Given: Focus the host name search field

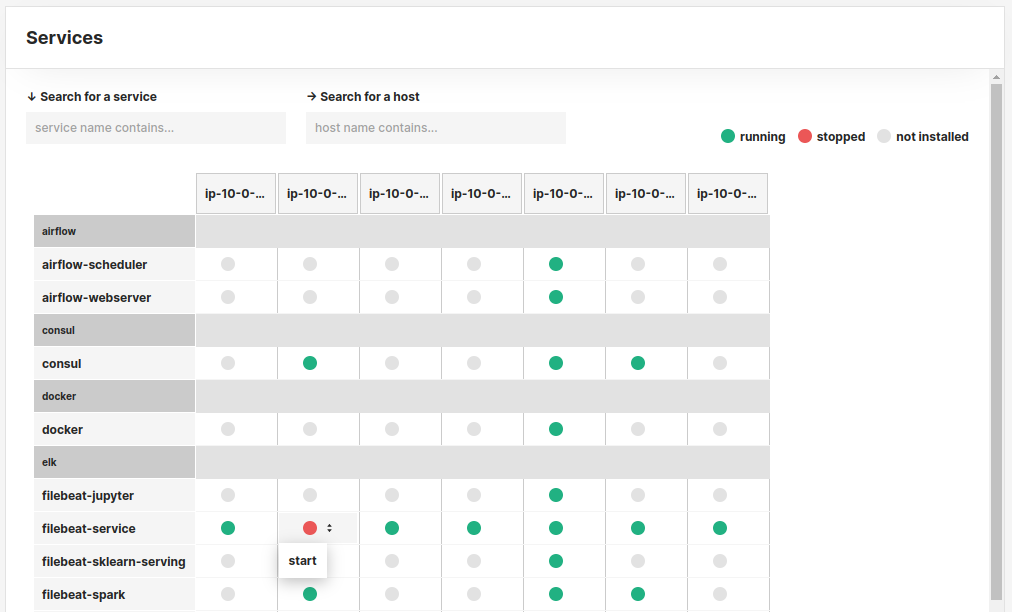Looking at the screenshot, I should 436,128.
